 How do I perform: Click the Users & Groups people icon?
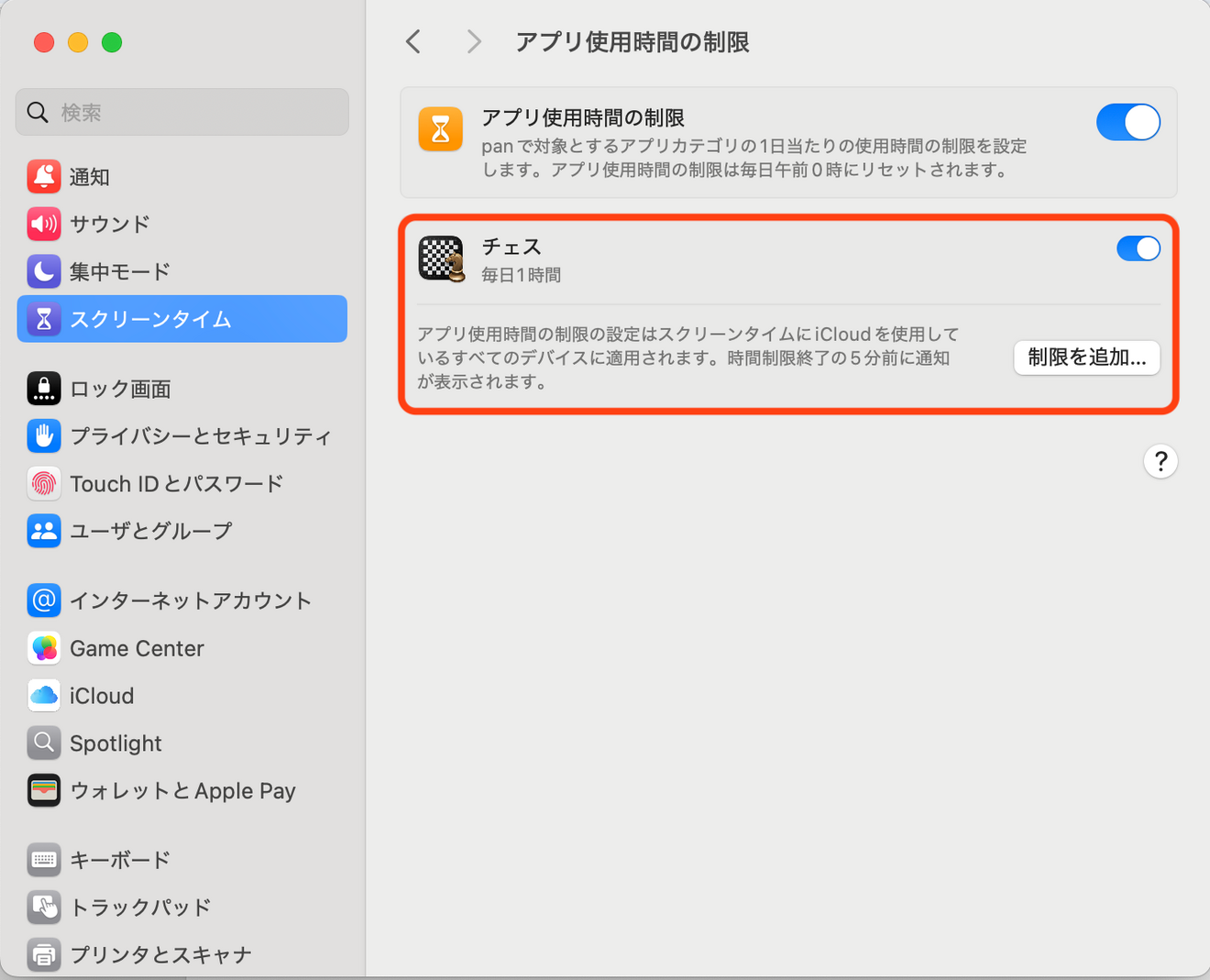44,531
